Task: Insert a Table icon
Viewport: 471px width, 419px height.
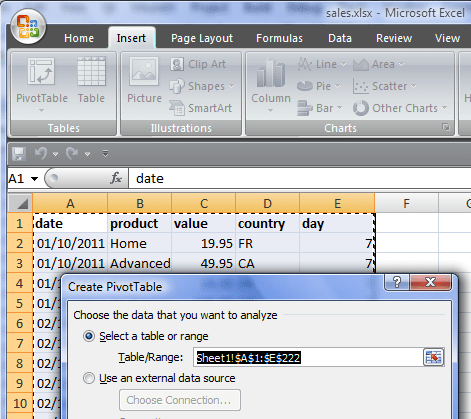Action: coord(91,71)
